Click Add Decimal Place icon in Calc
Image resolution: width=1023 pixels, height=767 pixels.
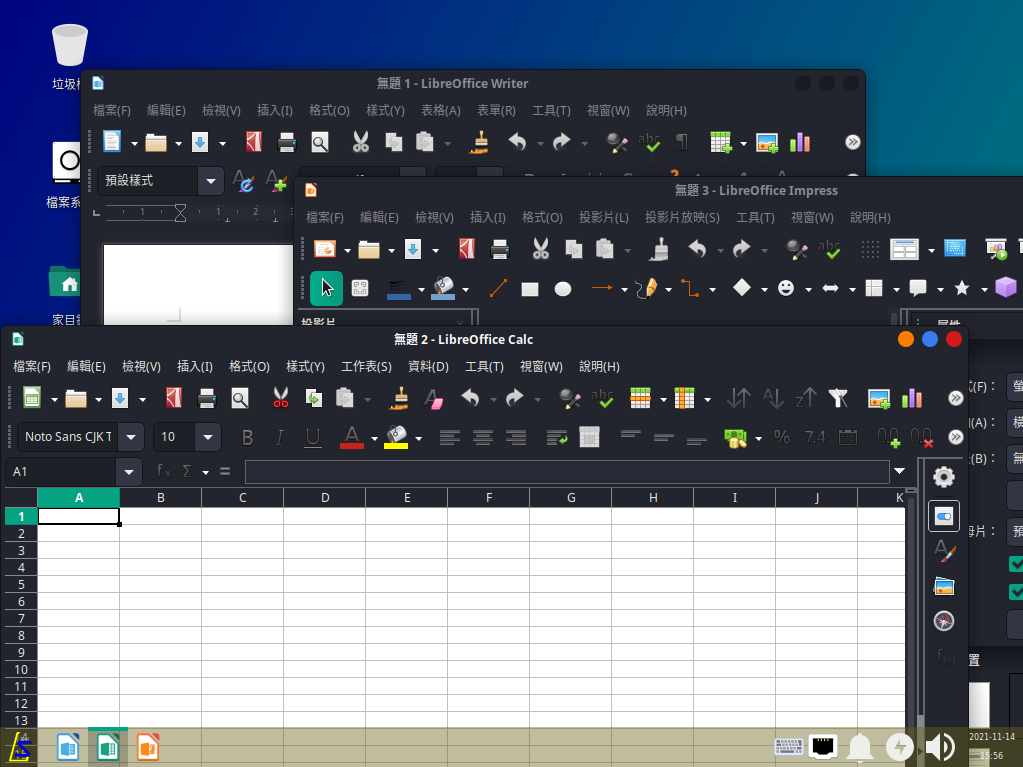[x=889, y=437]
